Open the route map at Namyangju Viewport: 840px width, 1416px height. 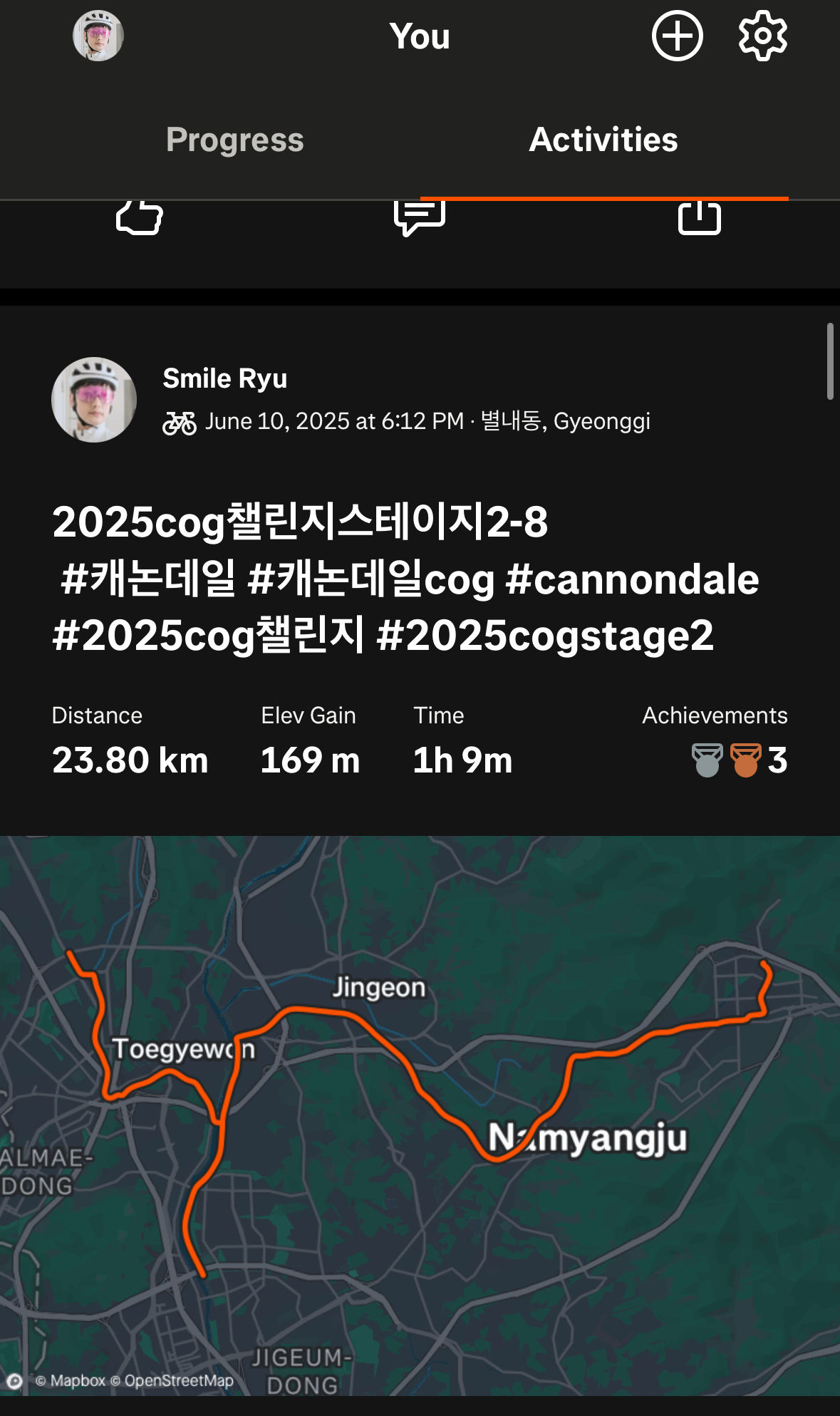[587, 1137]
